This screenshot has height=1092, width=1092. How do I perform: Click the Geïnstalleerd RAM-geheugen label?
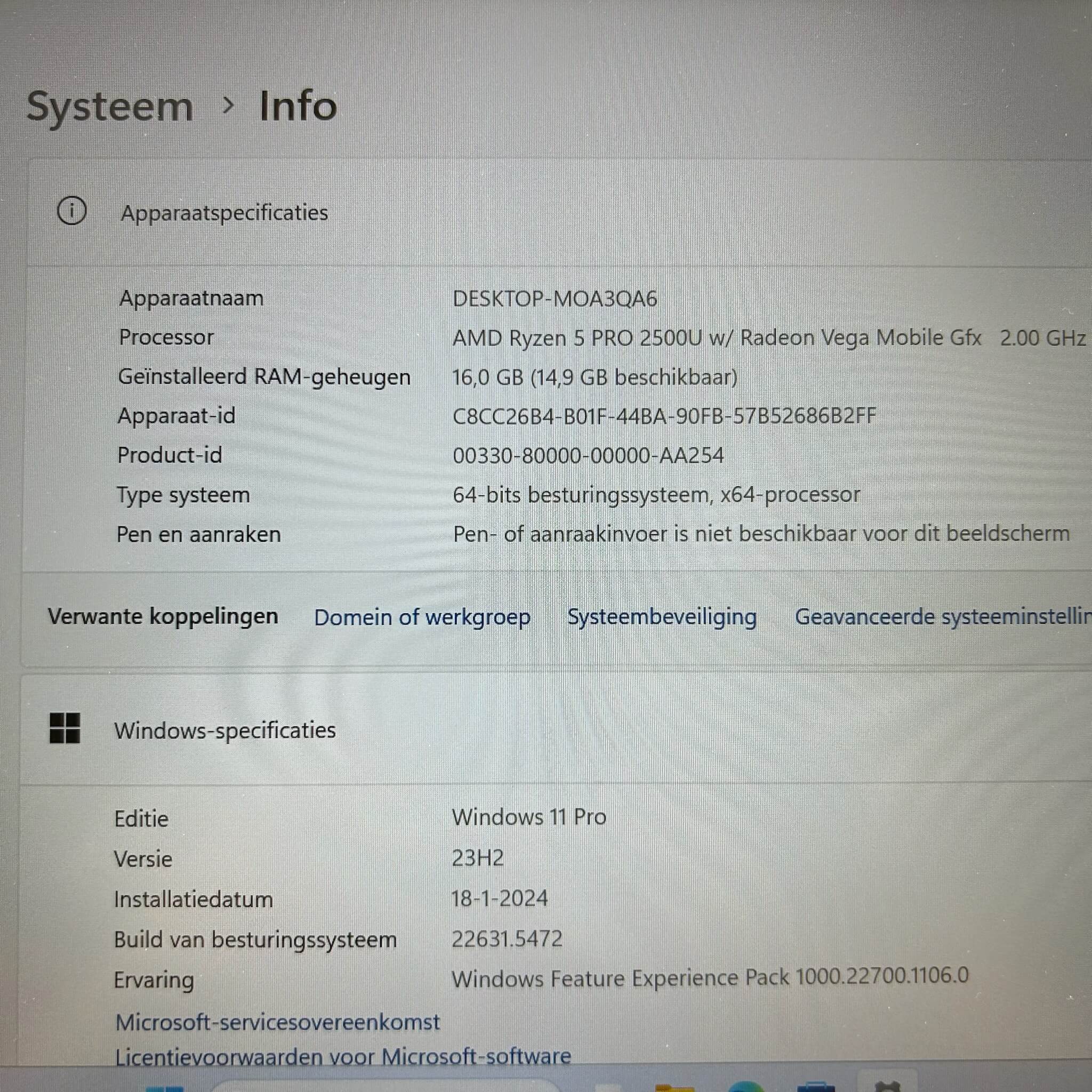click(264, 376)
